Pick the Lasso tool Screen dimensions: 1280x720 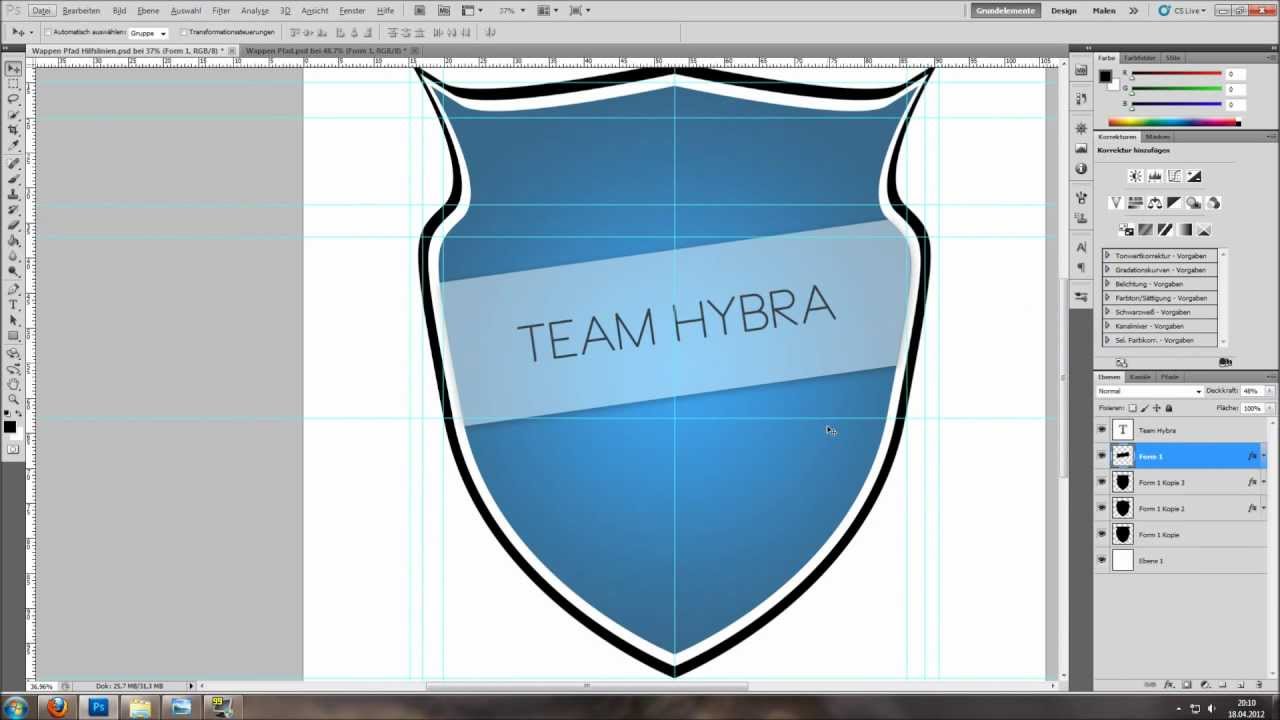pyautogui.click(x=13, y=99)
